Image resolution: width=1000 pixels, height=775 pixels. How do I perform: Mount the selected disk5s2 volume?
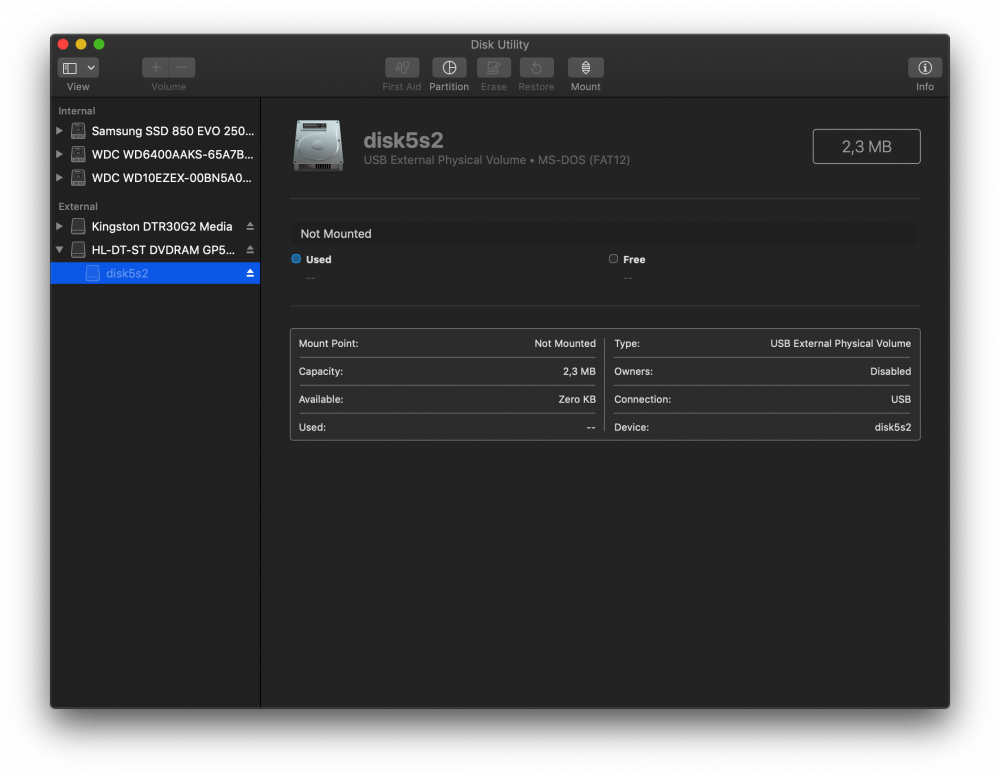point(585,68)
